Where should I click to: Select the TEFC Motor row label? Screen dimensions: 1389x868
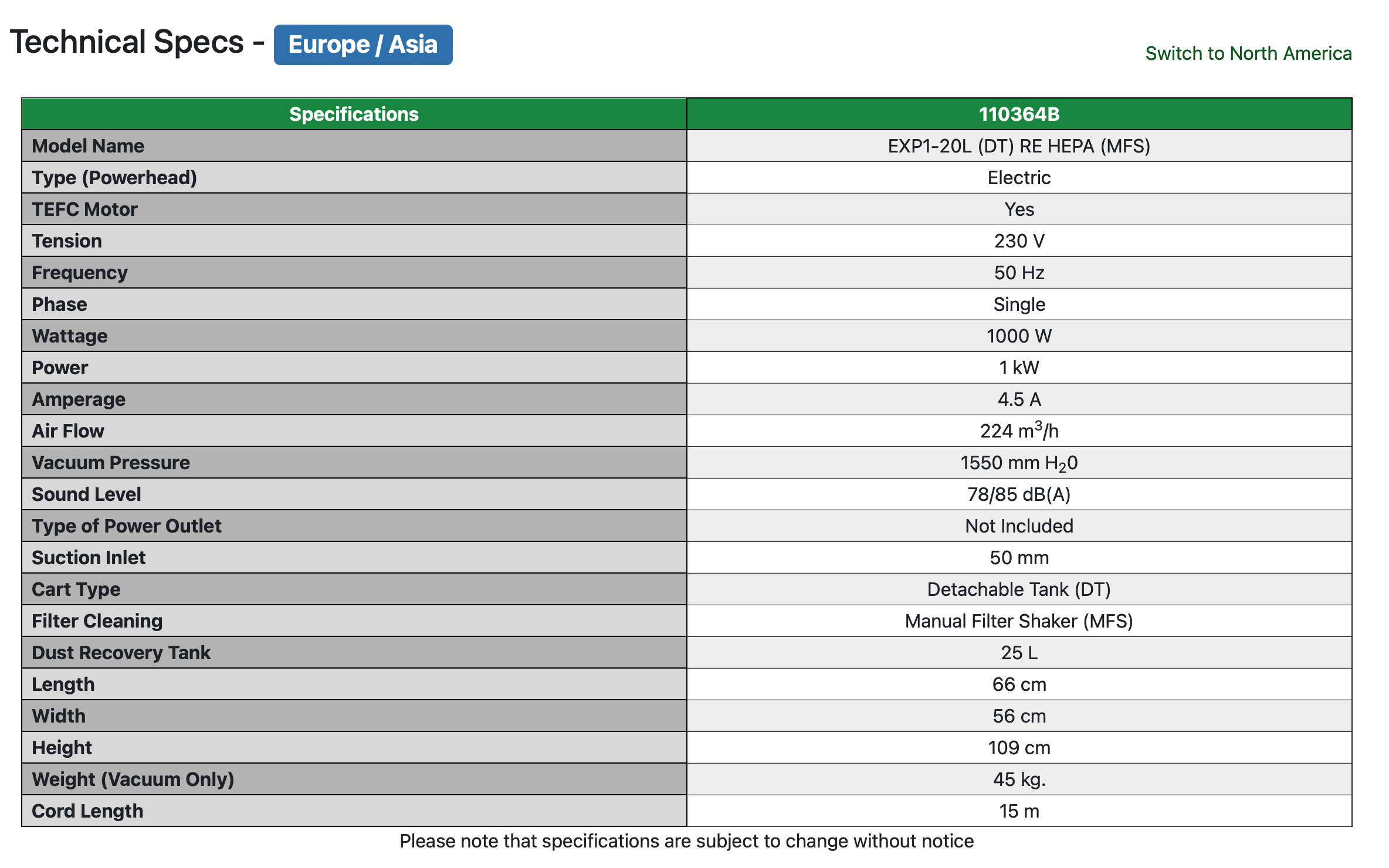[x=84, y=209]
